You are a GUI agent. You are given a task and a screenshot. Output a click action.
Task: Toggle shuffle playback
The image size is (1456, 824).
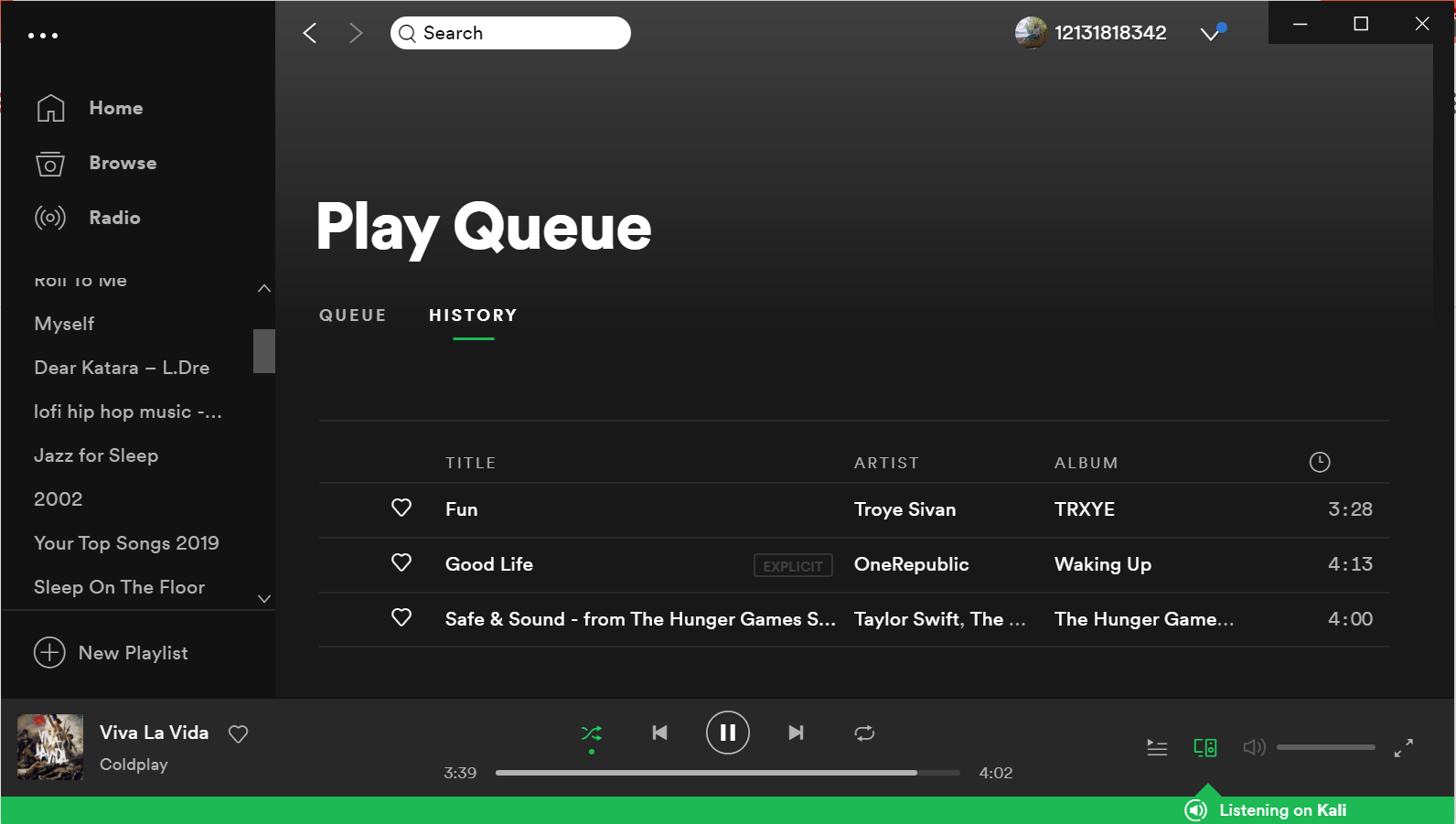592,733
